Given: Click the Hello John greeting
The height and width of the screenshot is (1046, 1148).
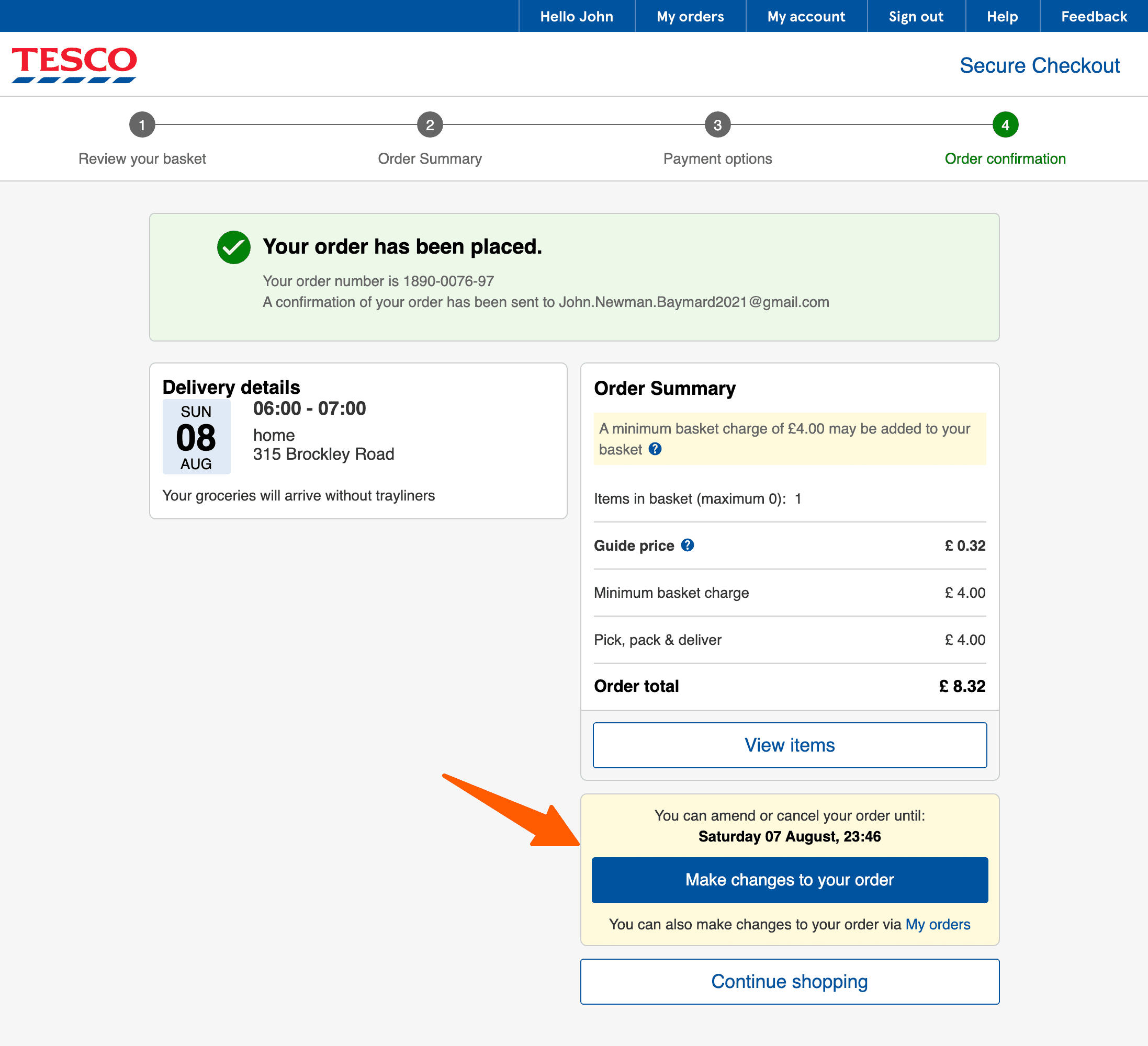Looking at the screenshot, I should [x=576, y=16].
